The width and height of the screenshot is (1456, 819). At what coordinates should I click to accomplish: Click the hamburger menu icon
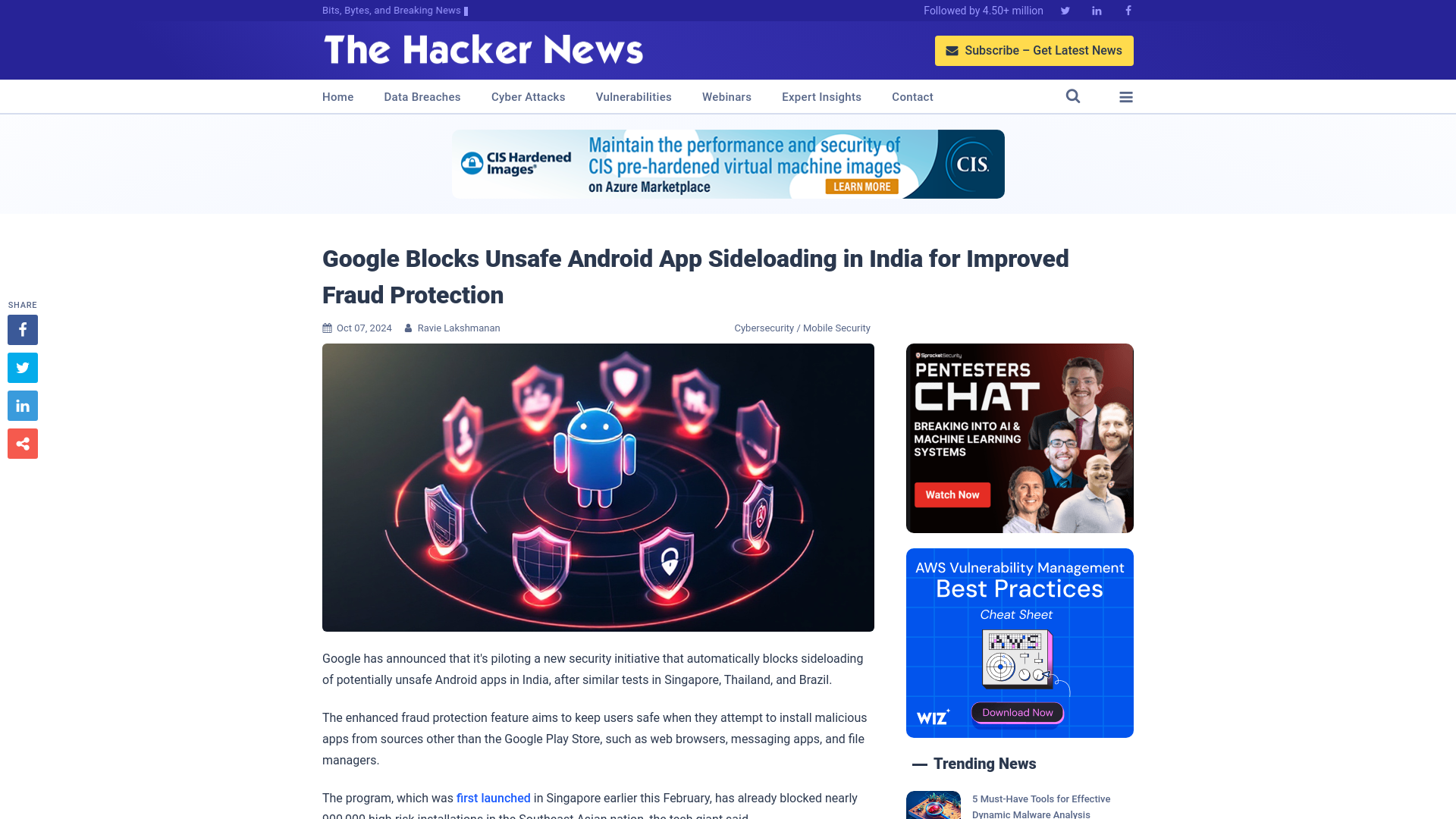(x=1126, y=96)
